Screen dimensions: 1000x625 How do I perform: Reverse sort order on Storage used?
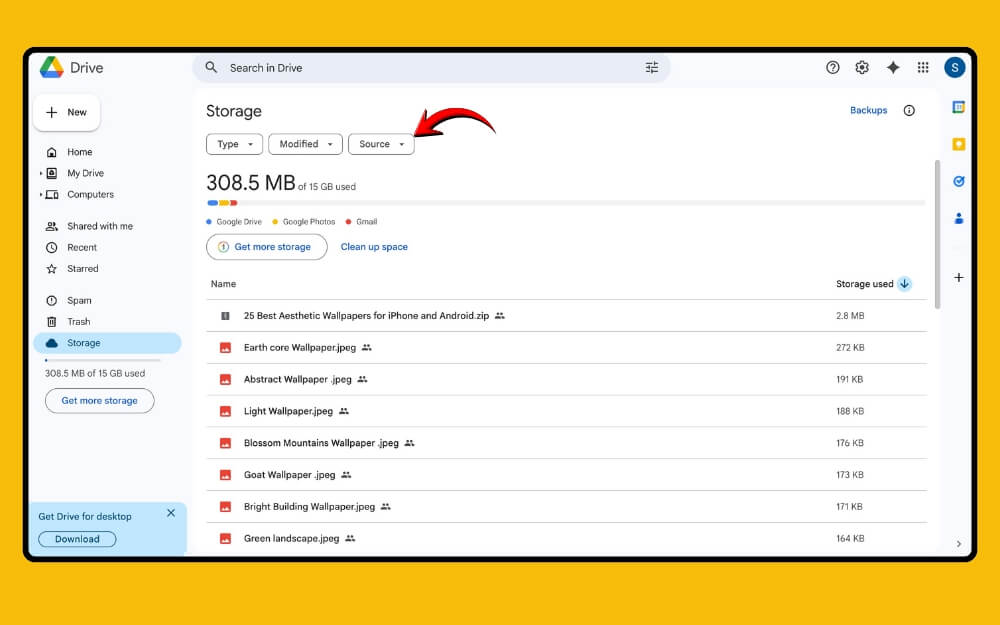(x=904, y=283)
